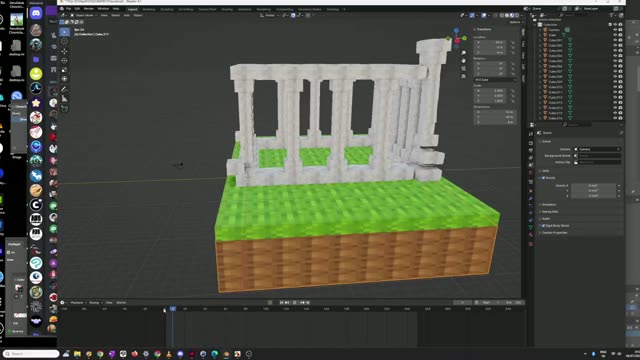Open the timeline Marker menu

click(121, 303)
